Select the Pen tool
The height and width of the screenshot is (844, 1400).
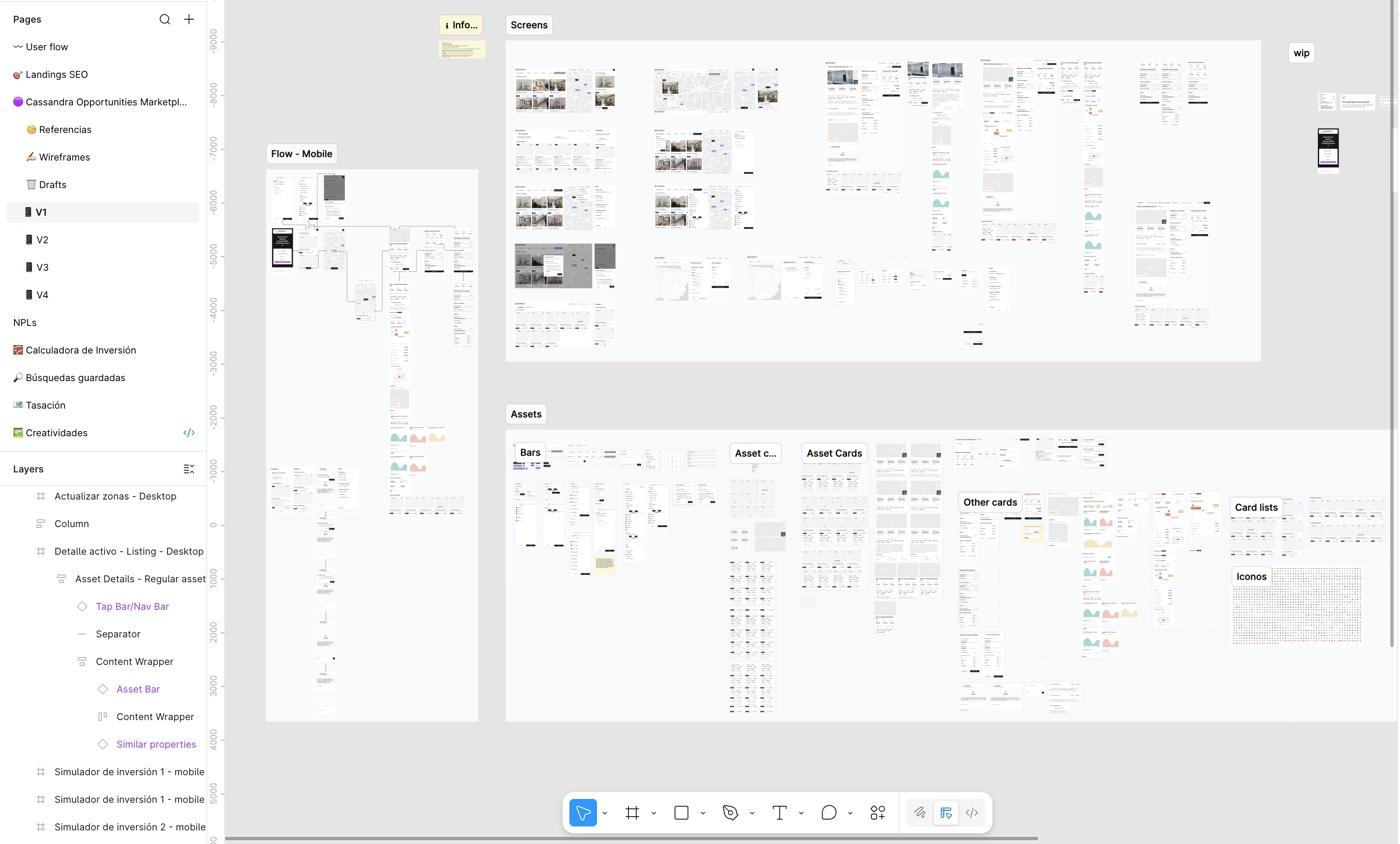point(730,813)
